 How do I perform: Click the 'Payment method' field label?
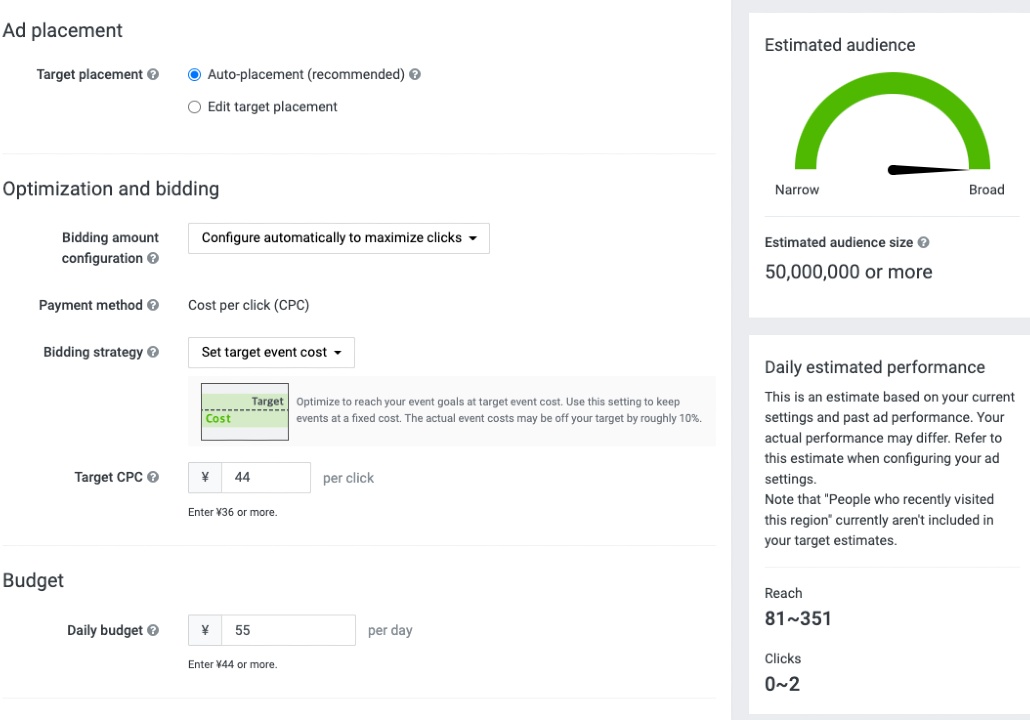tap(91, 305)
